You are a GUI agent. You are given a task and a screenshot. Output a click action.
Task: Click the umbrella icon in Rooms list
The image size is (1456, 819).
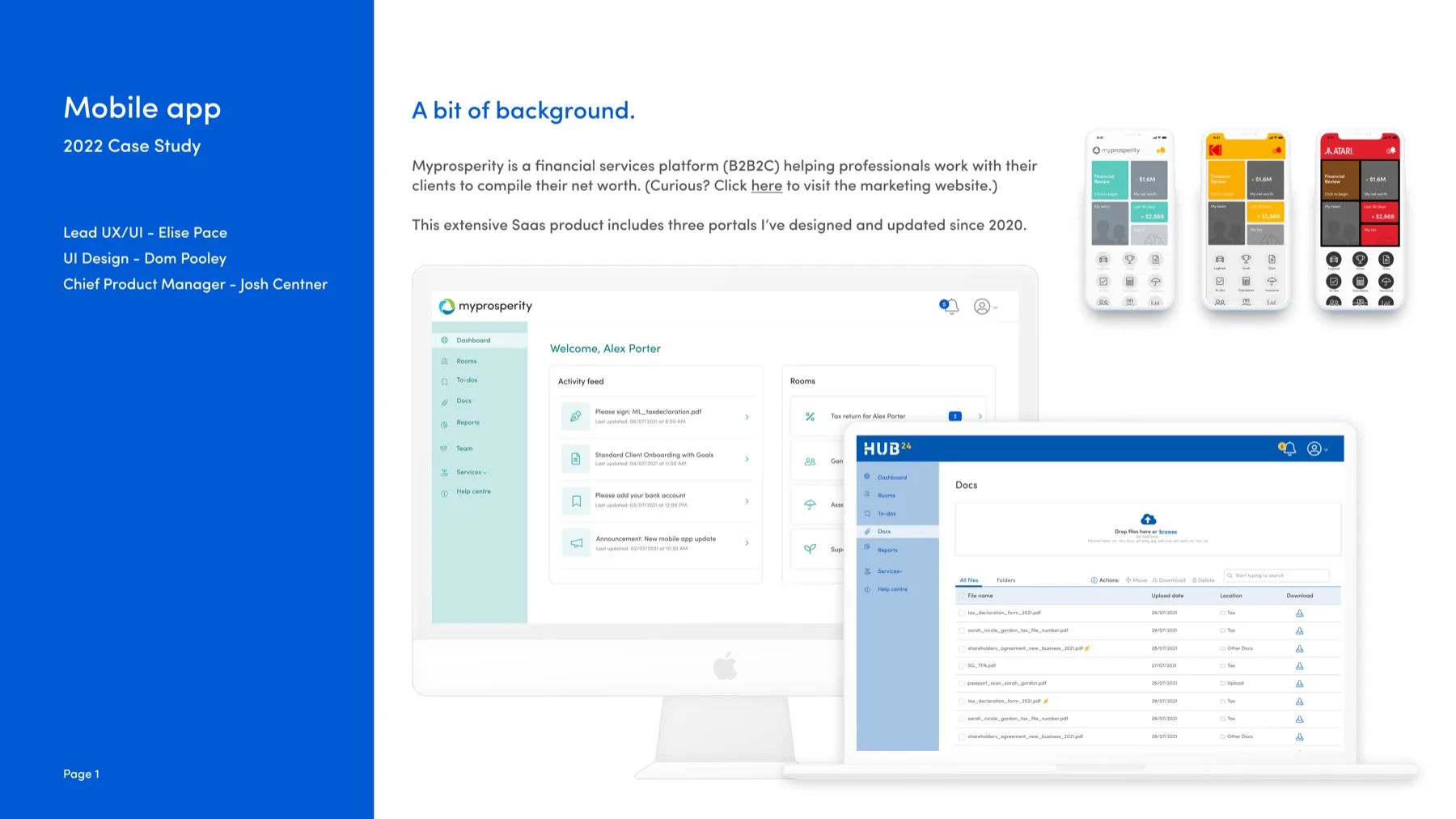810,504
